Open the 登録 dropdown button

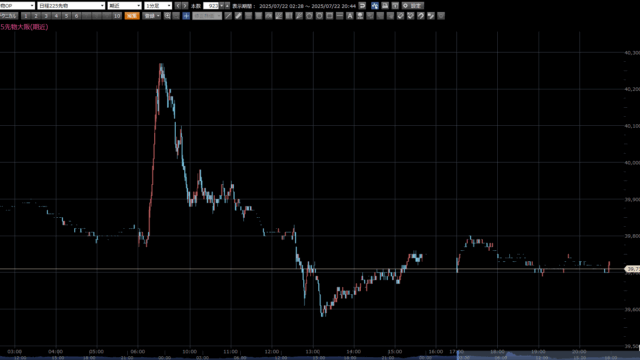point(152,16)
